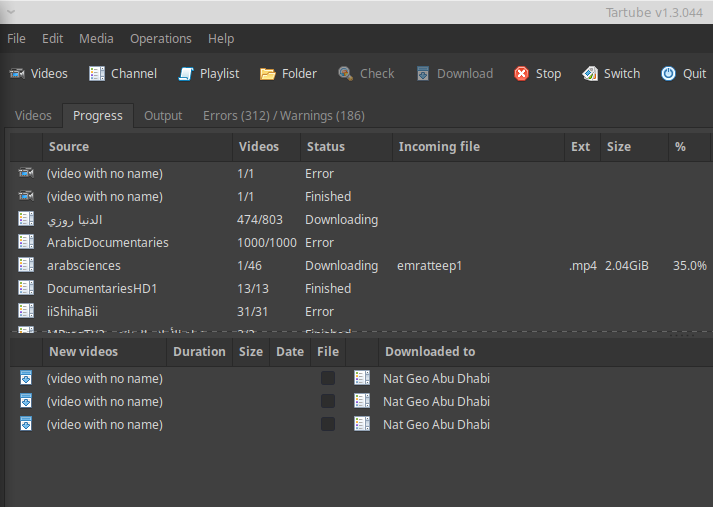The width and height of the screenshot is (713, 507).
Task: Open the title bar window menu chevron
Action: (x=11, y=12)
